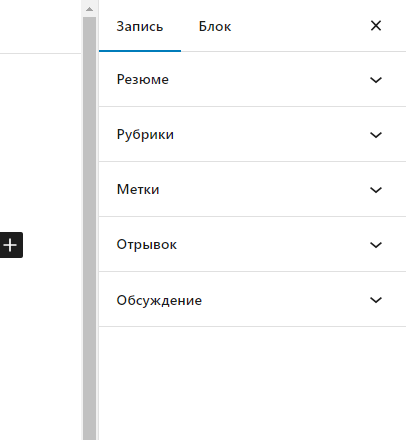Image resolution: width=406 pixels, height=440 pixels.
Task: Click the vertical scrollbar thumb
Action: coord(89,228)
